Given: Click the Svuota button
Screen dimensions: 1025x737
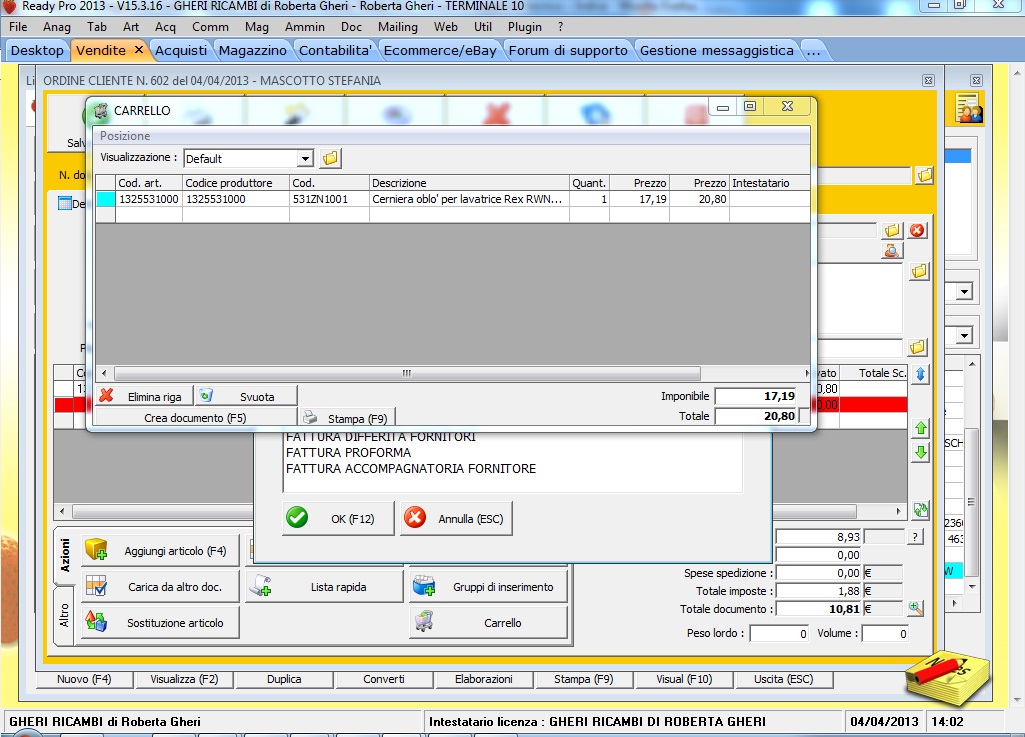Looking at the screenshot, I should coord(246,396).
